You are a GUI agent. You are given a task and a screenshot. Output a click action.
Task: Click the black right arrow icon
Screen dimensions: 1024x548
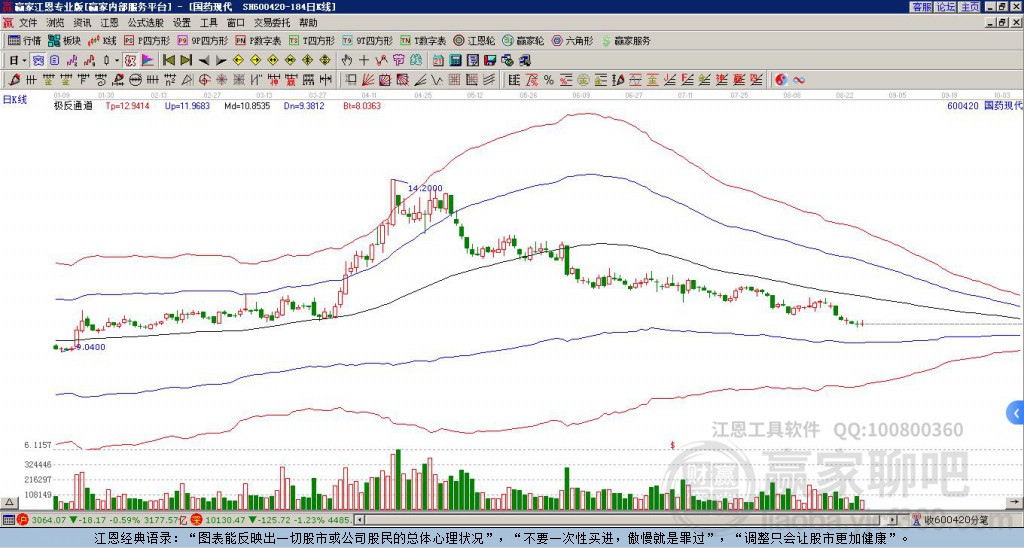[221, 60]
